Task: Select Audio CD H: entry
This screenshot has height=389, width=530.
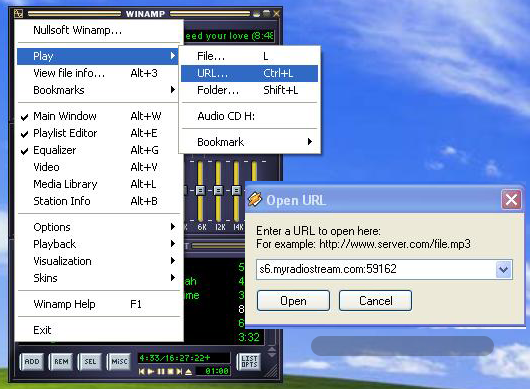Action: pos(249,116)
